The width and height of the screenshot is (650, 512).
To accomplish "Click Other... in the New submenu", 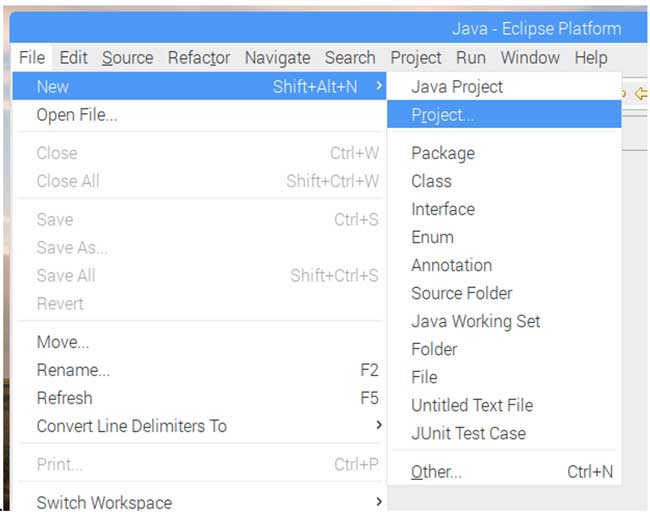I will (x=436, y=472).
